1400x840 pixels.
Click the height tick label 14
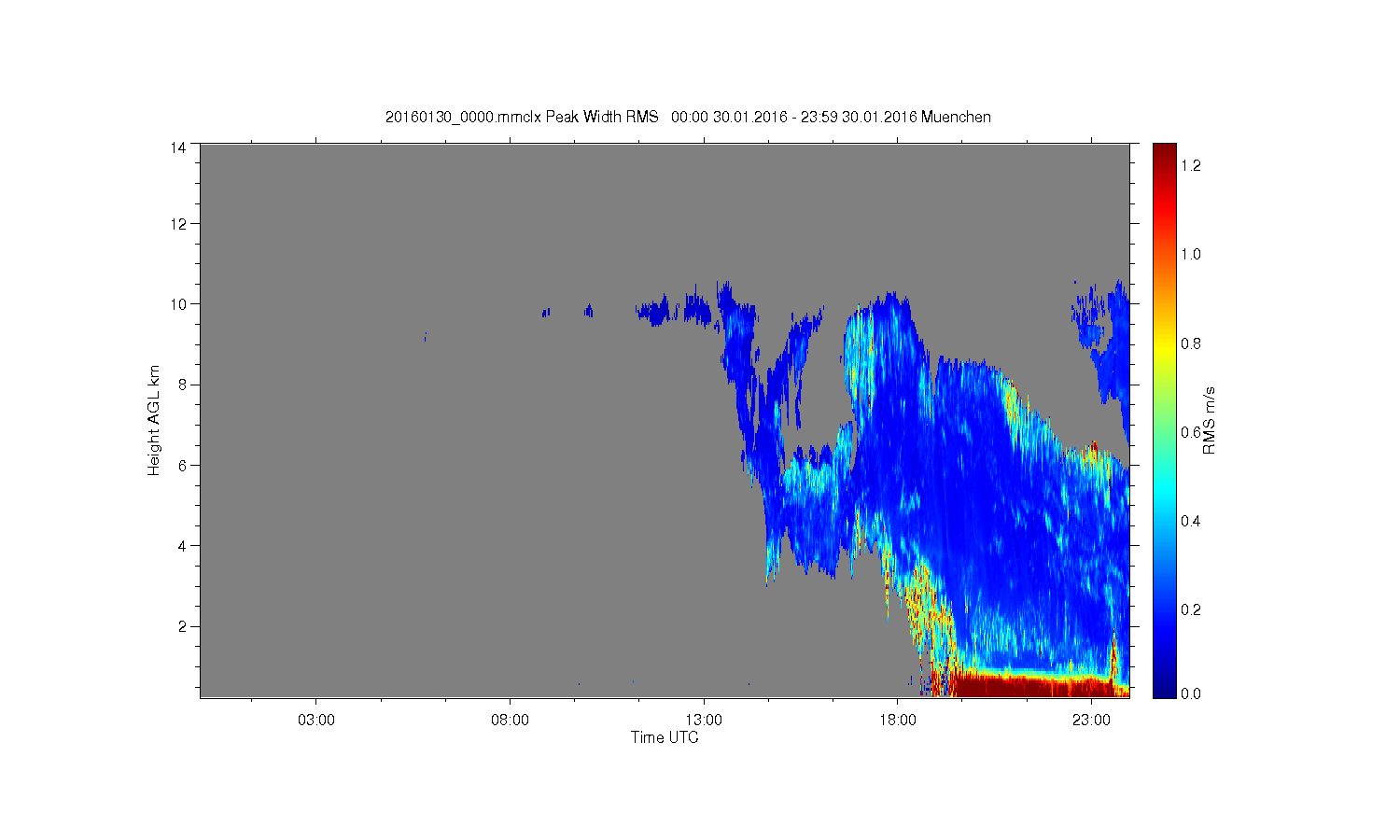[178, 147]
